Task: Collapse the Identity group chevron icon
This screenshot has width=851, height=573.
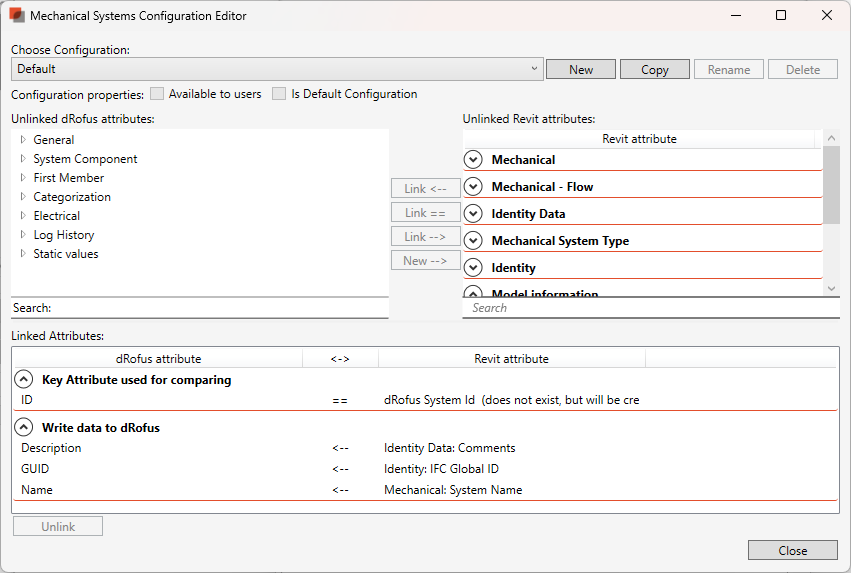Action: (x=473, y=268)
